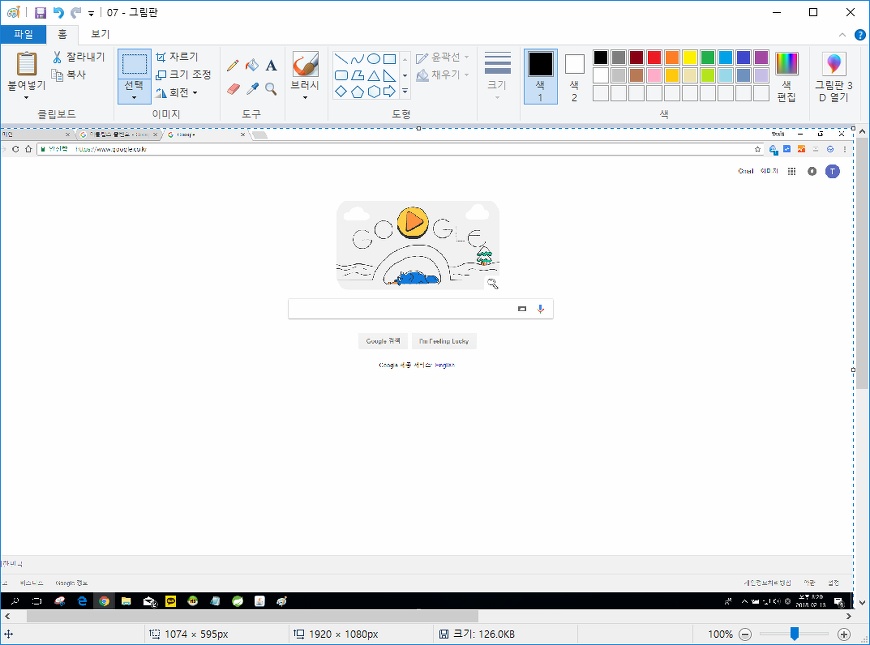Open the Outline (윤곽선) dropdown
Screen dimensions: 870x645
click(x=443, y=57)
